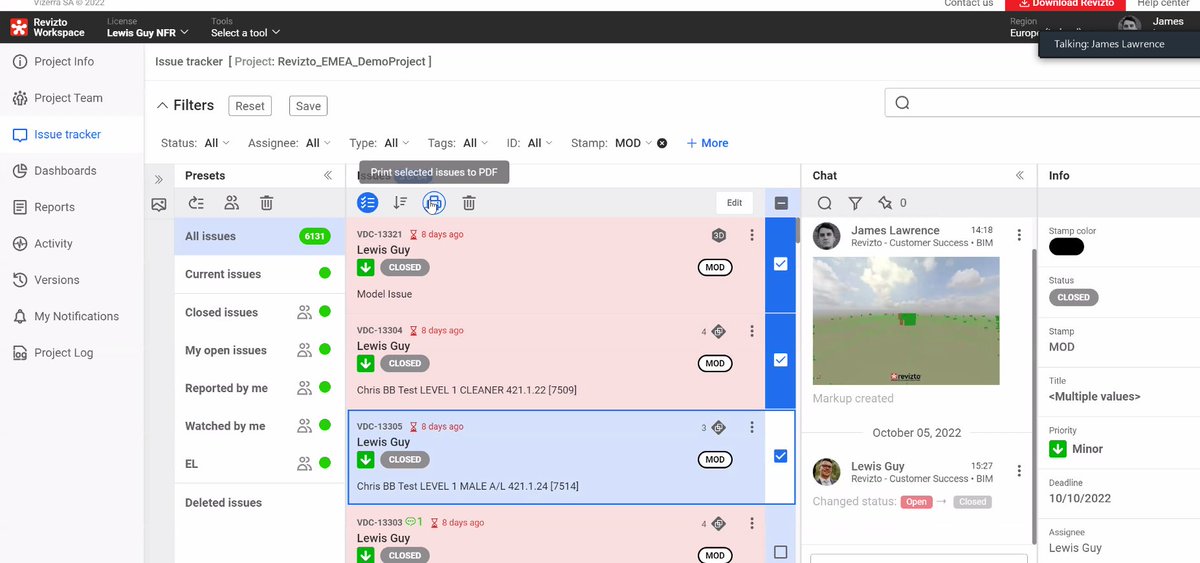Add more filters with + More
Image resolution: width=1200 pixels, height=563 pixels.
pos(707,143)
